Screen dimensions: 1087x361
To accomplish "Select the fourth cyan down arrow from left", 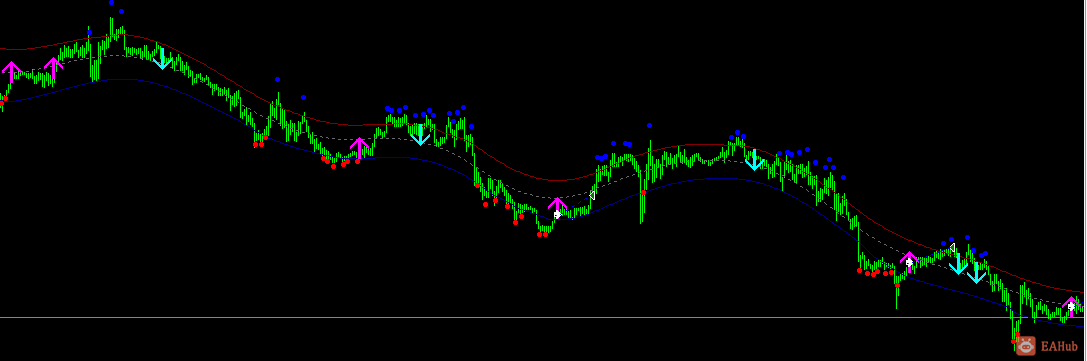I will tap(958, 264).
